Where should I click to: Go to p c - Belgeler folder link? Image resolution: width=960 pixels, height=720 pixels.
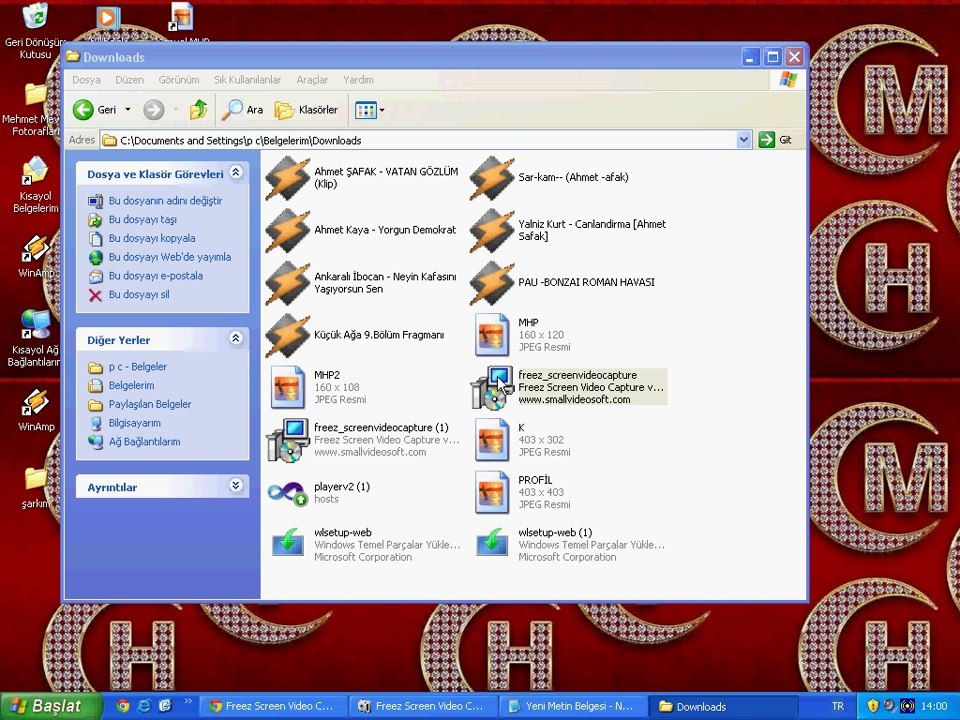click(x=138, y=367)
